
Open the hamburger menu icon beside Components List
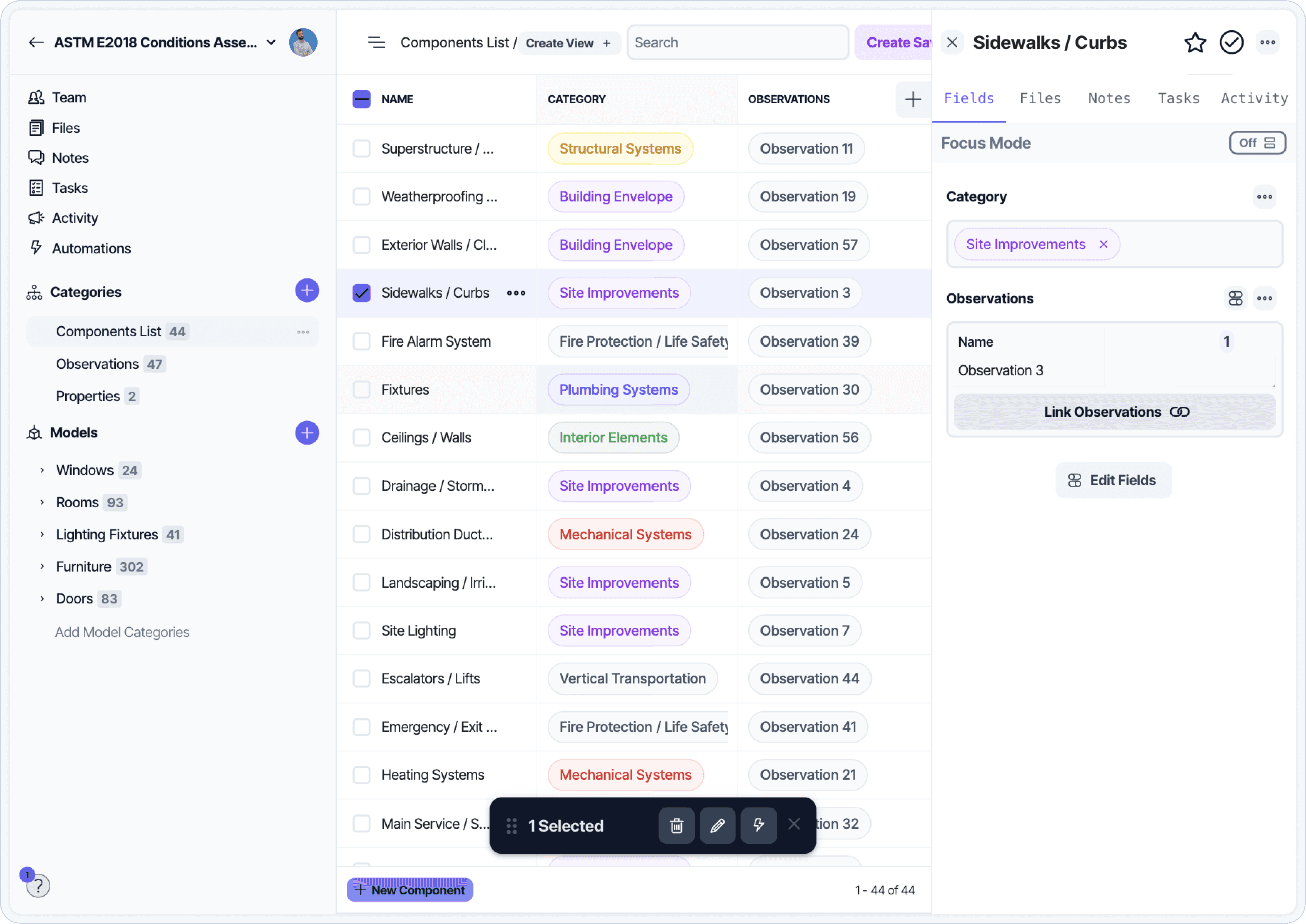376,43
